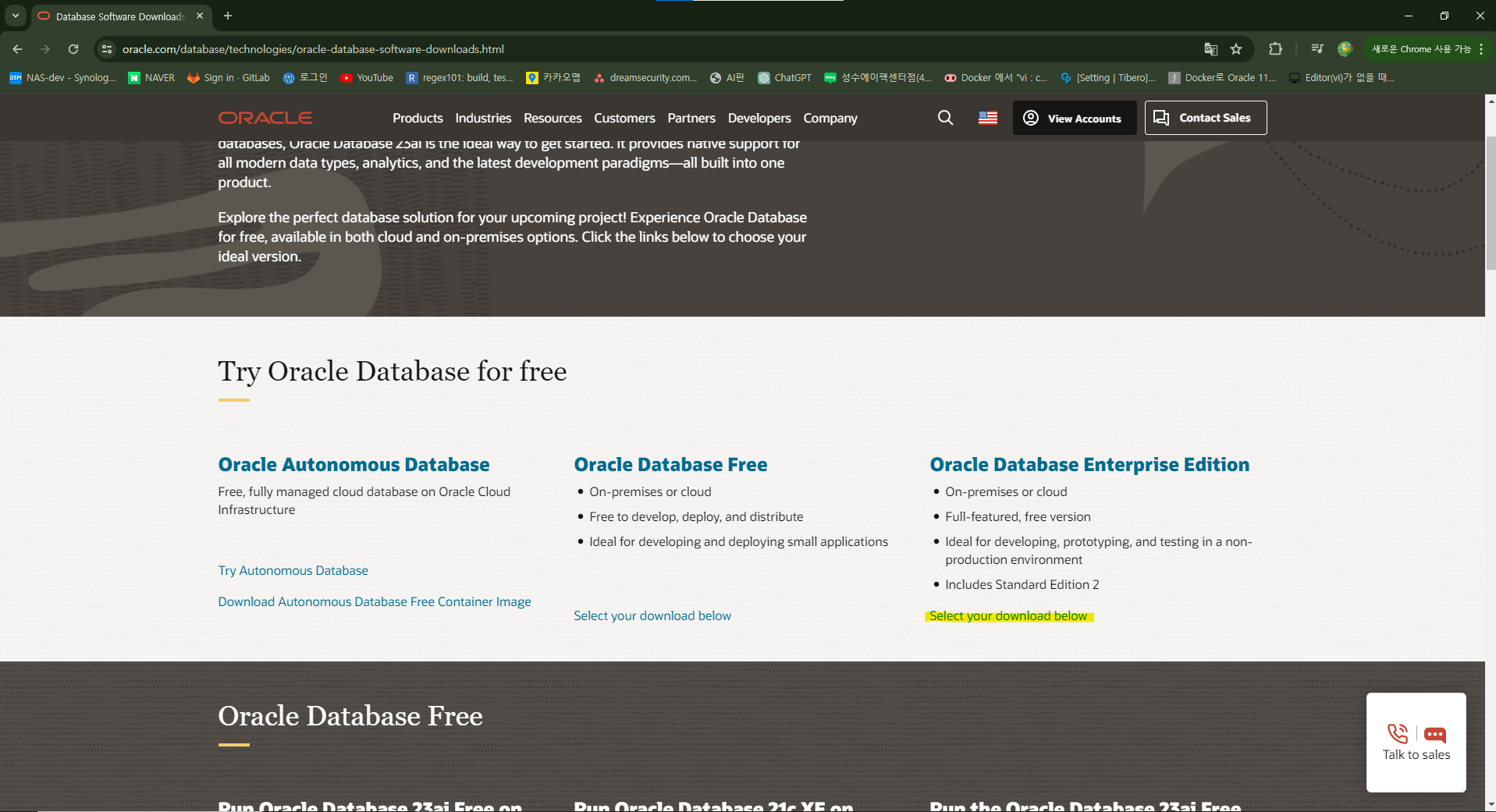Image resolution: width=1496 pixels, height=812 pixels.
Task: Open the AI판 bookmark
Action: (x=727, y=78)
